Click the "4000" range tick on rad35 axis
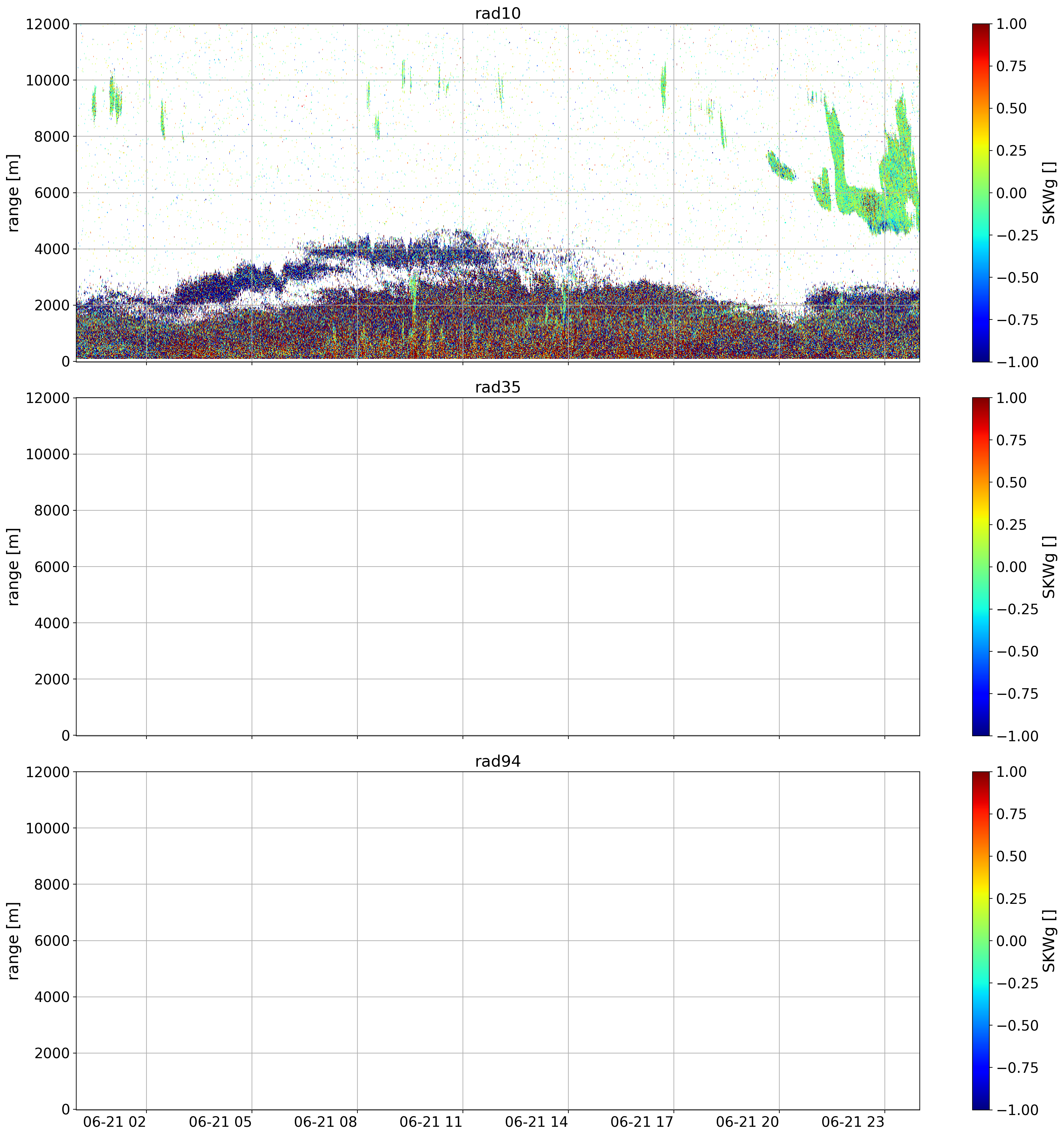This screenshot has width=1064, height=1136. click(x=52, y=623)
